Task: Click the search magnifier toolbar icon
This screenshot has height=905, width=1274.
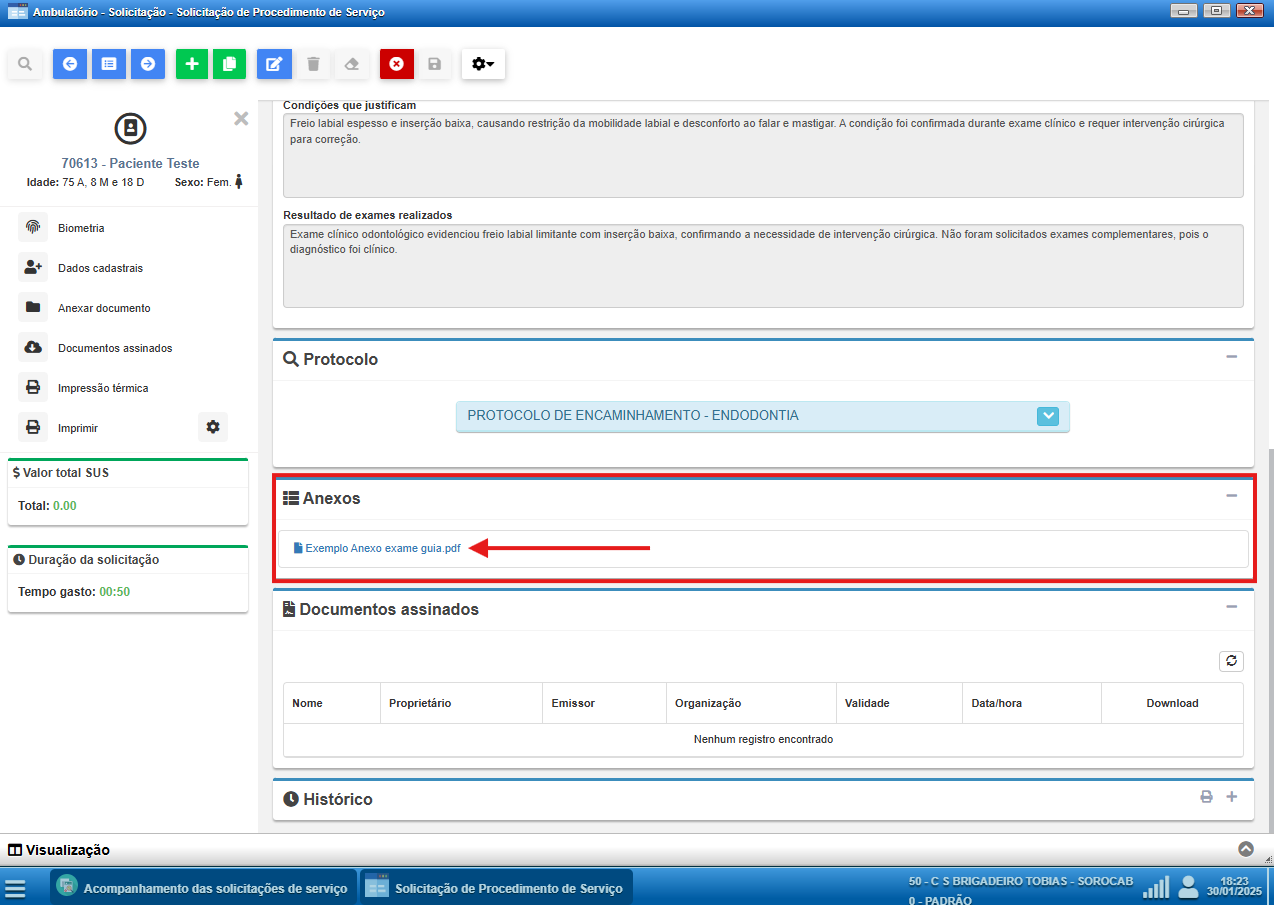Action: pyautogui.click(x=25, y=64)
